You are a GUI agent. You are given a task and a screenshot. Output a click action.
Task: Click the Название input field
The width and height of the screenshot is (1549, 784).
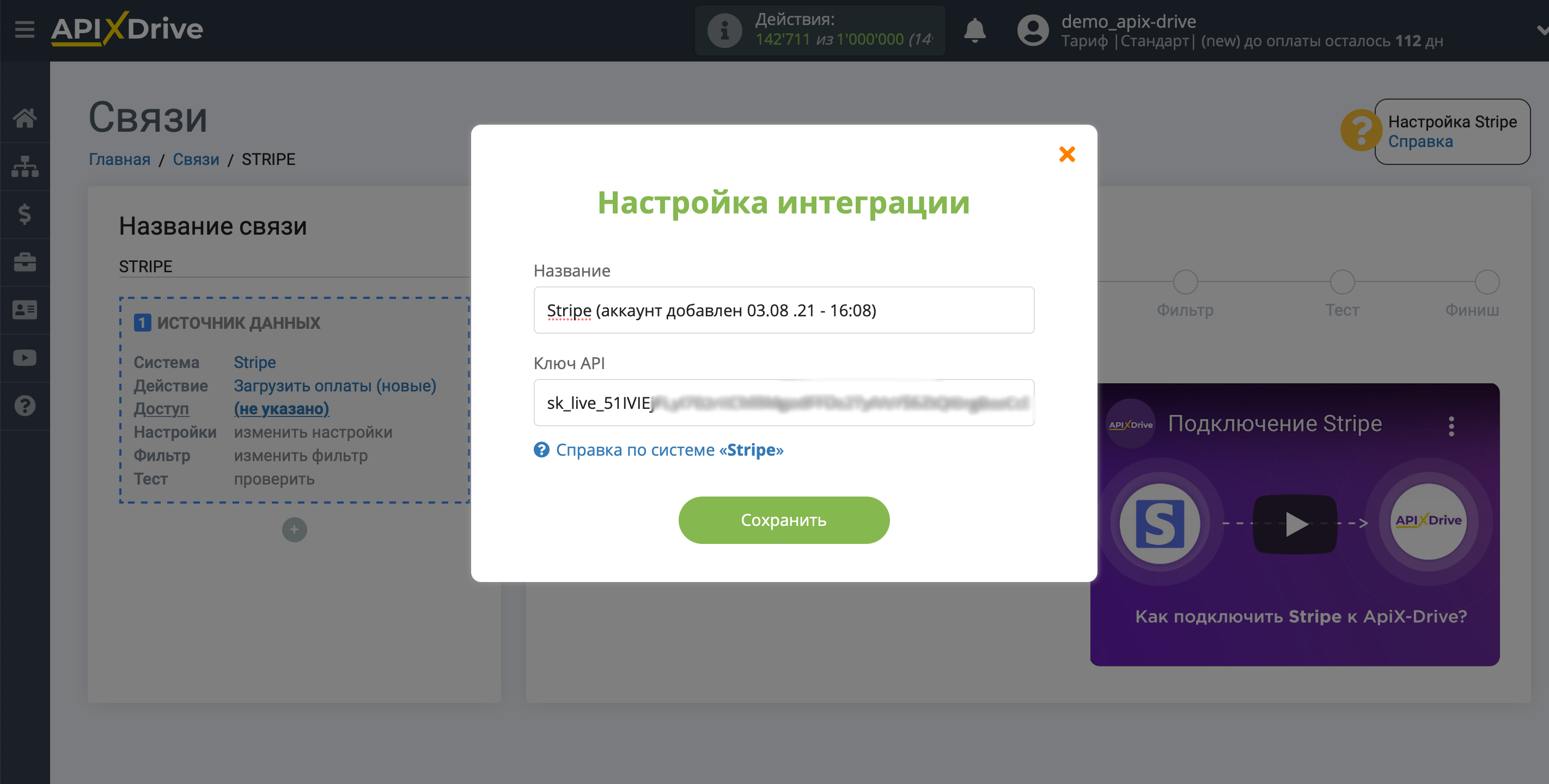tap(784, 310)
